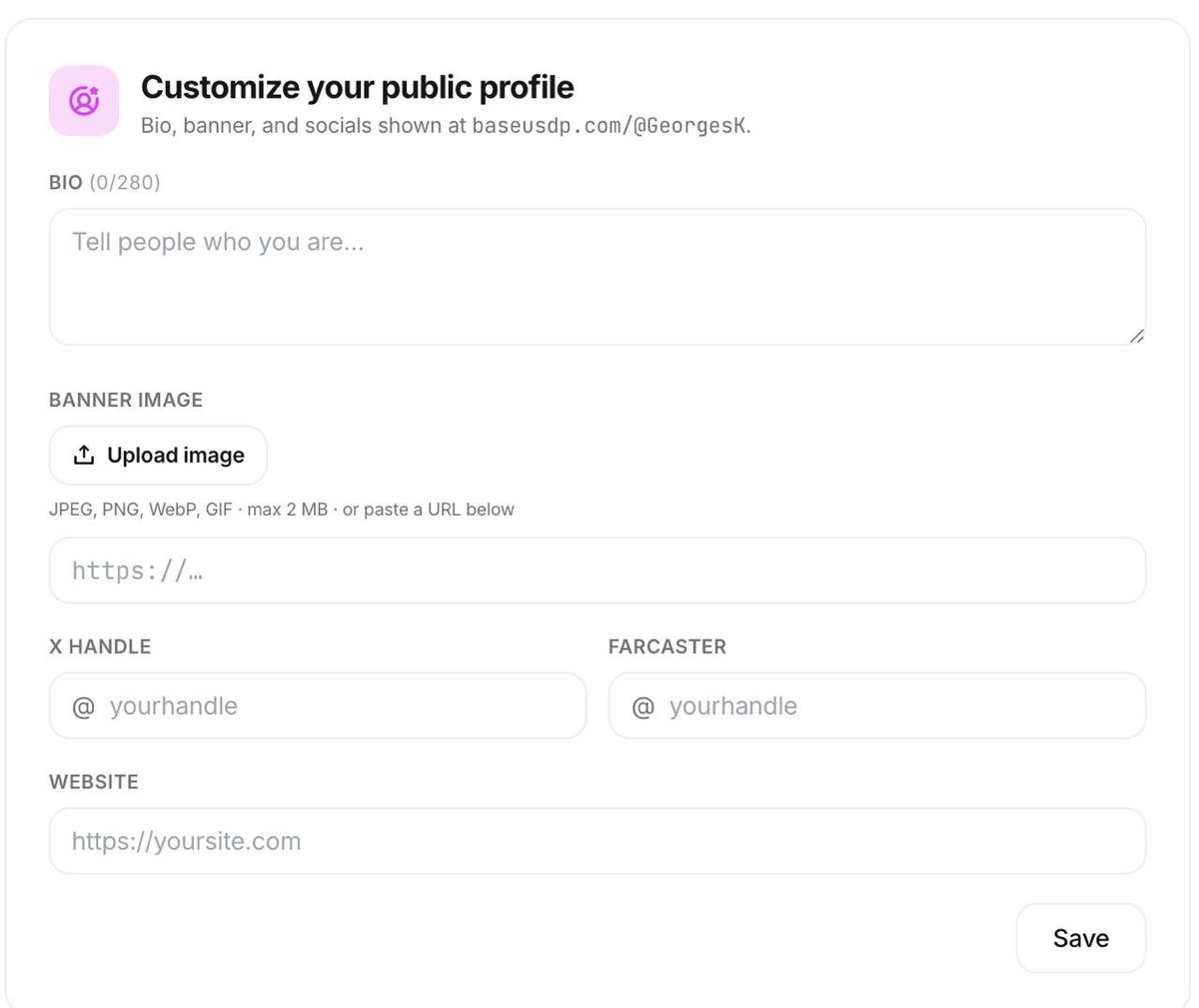Click the pink profile avatar icon
This screenshot has height=1008, width=1199.
tap(84, 100)
